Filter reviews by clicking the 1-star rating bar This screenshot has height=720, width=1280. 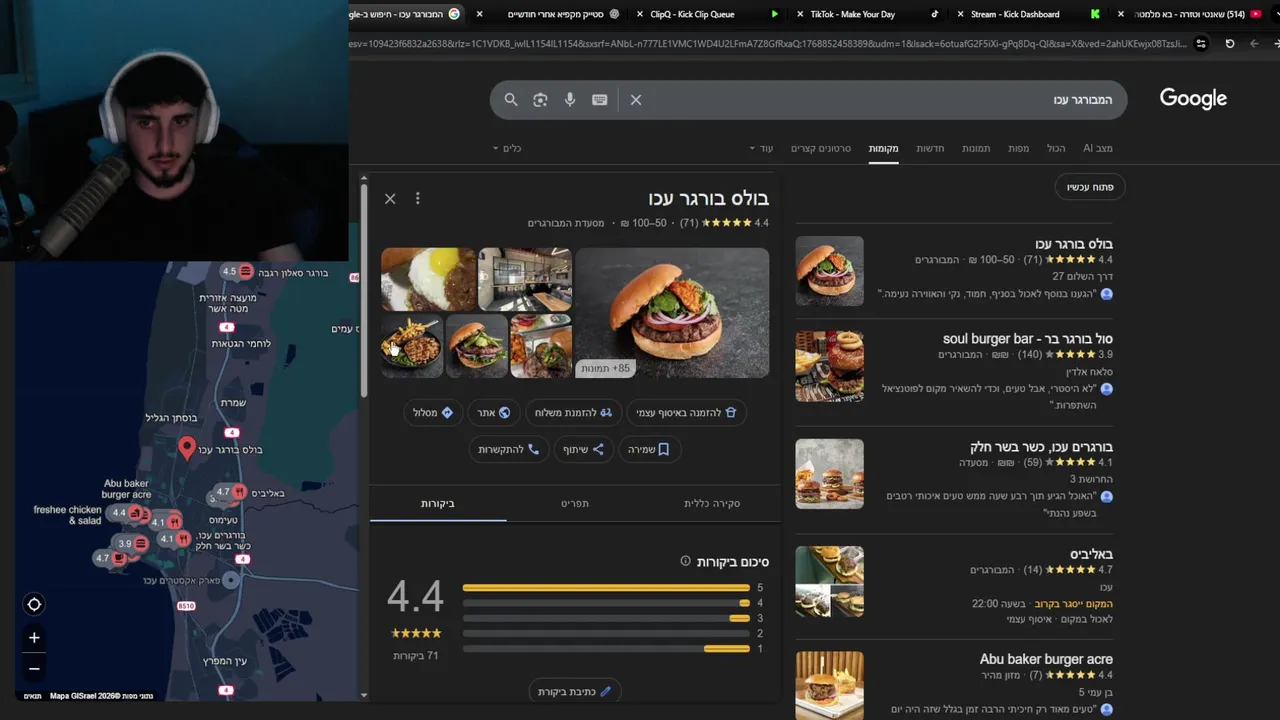tap(606, 649)
